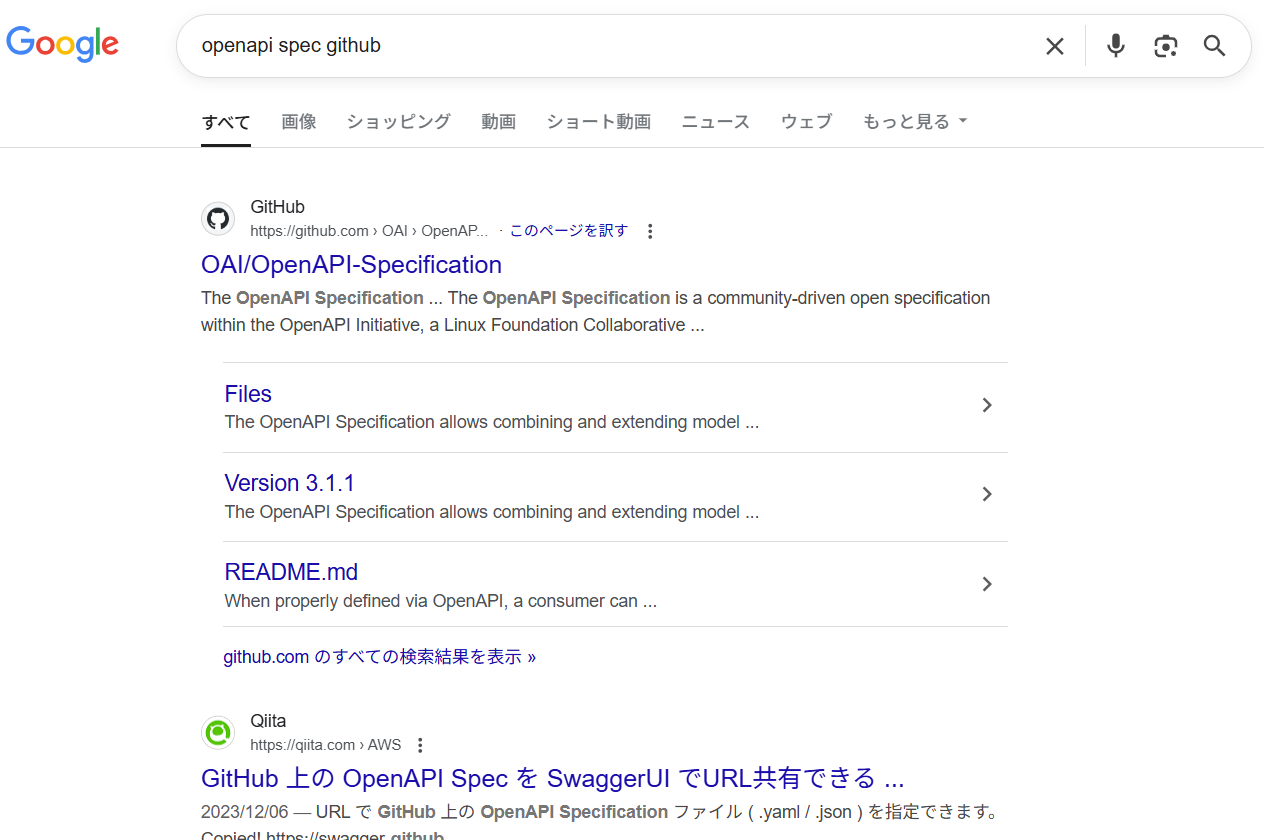Start voice search with microphone icon
The height and width of the screenshot is (840, 1264).
1116,46
